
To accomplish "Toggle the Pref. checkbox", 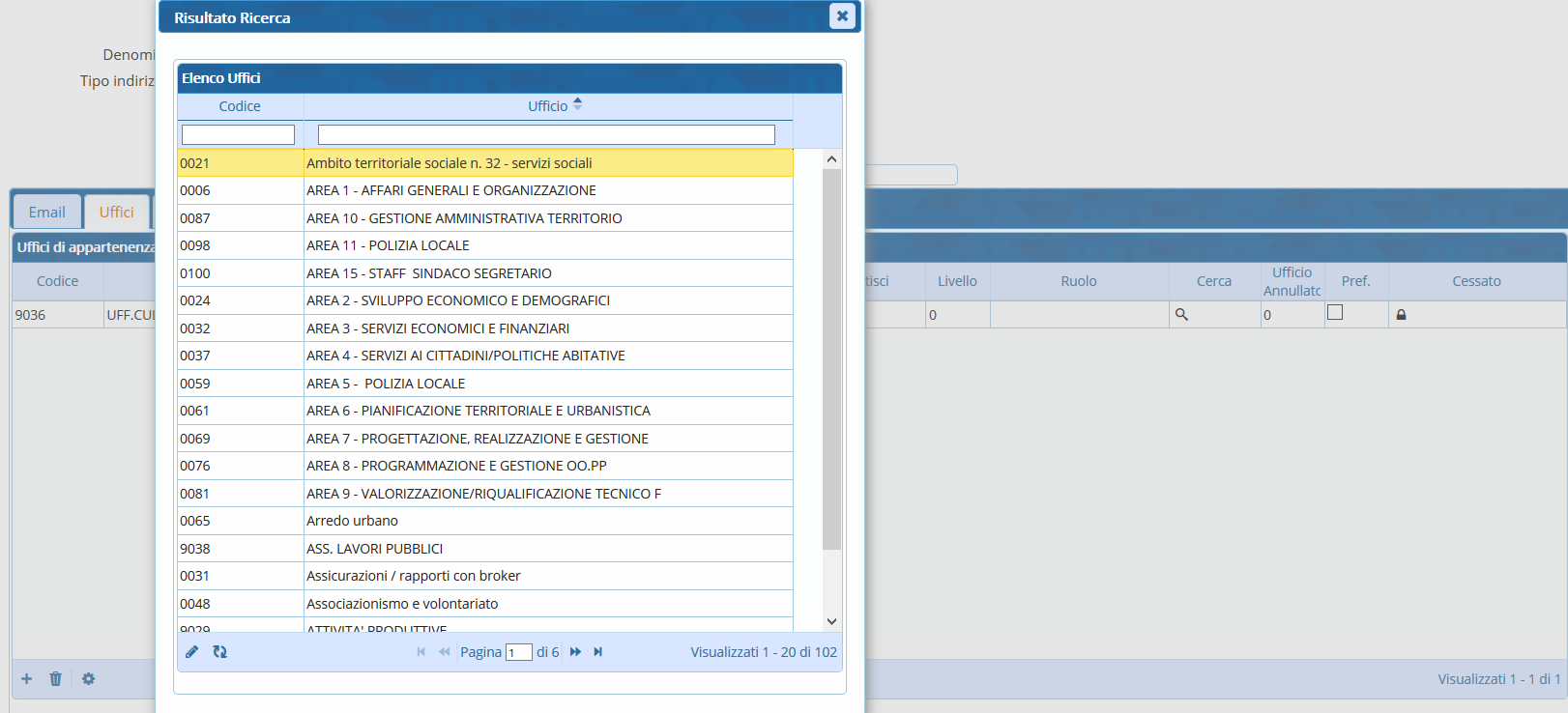I will (1335, 312).
